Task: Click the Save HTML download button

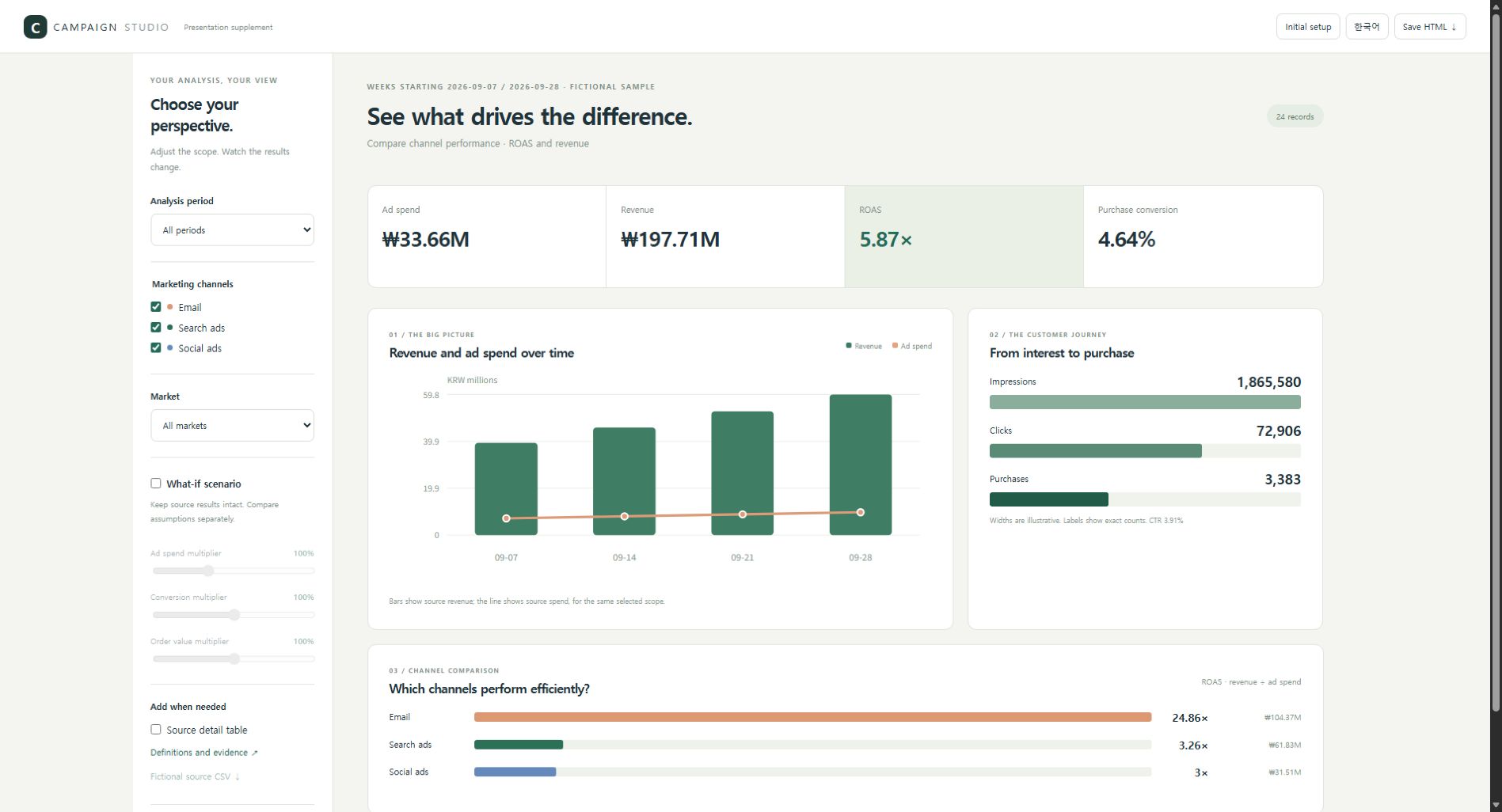Action: pyautogui.click(x=1429, y=27)
